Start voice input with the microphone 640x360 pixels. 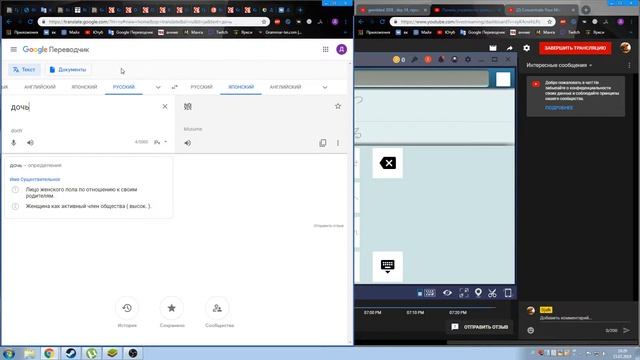coord(13,142)
